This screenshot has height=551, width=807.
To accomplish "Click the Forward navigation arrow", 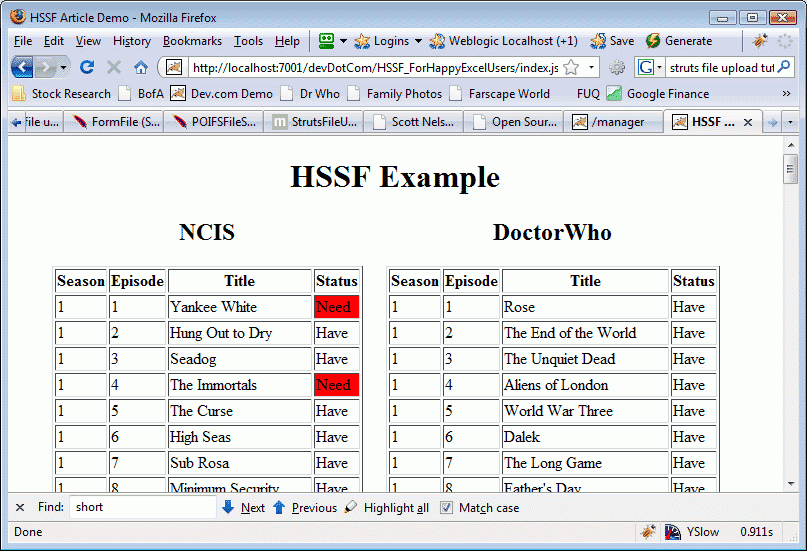I will coord(45,67).
